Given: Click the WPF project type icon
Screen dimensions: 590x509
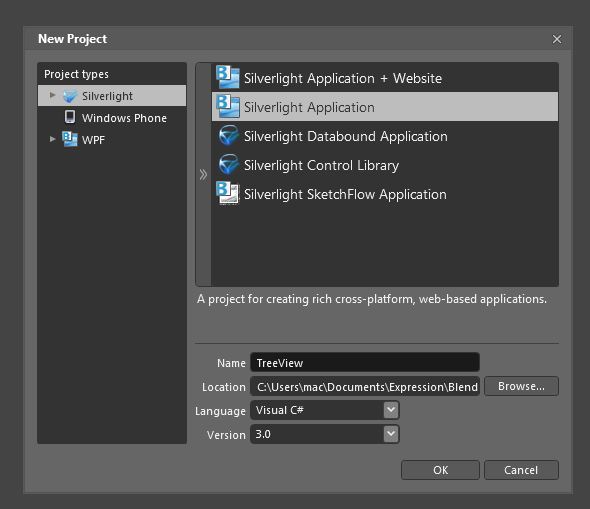Looking at the screenshot, I should pos(70,139).
